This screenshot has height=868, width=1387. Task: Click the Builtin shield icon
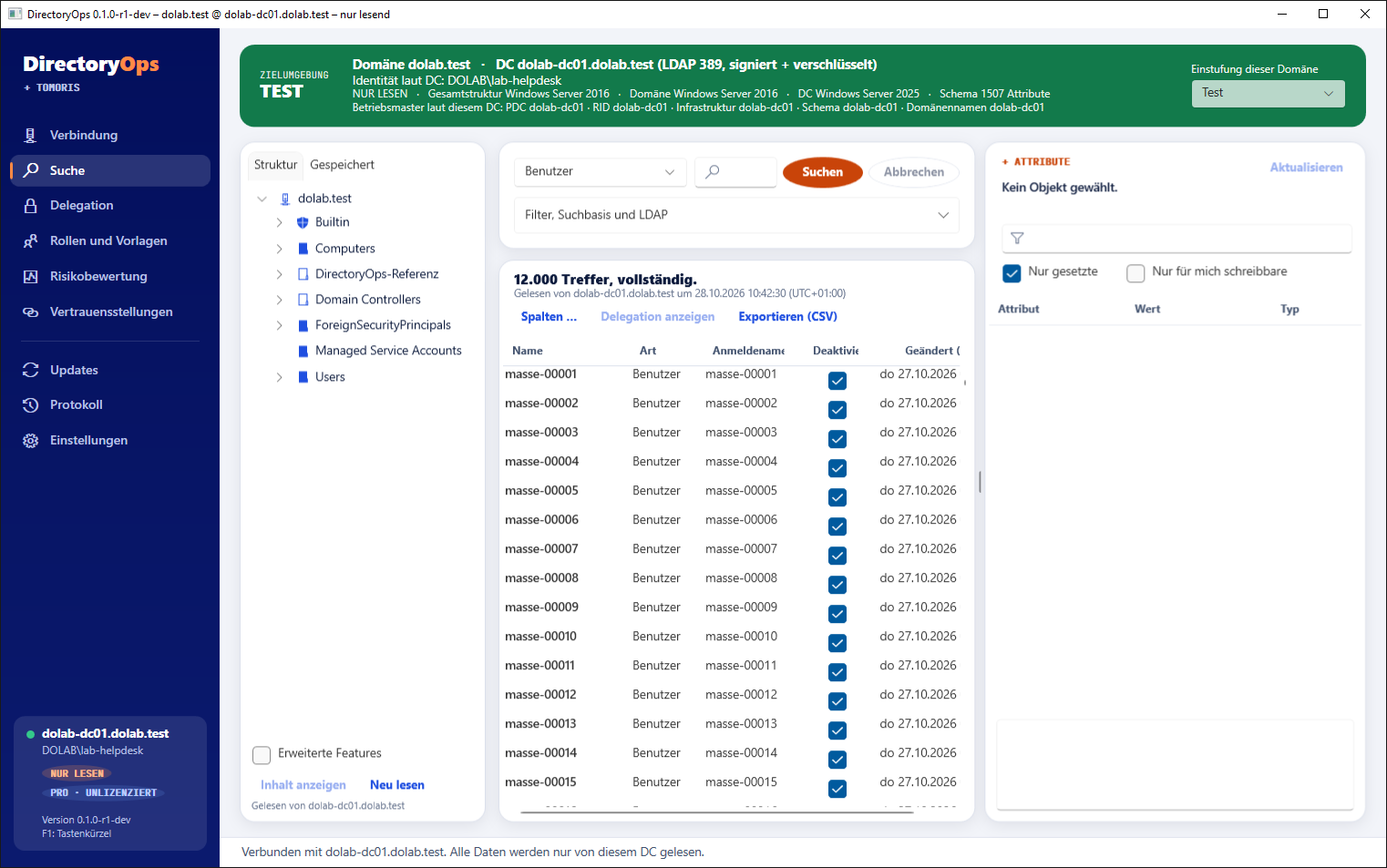point(303,222)
